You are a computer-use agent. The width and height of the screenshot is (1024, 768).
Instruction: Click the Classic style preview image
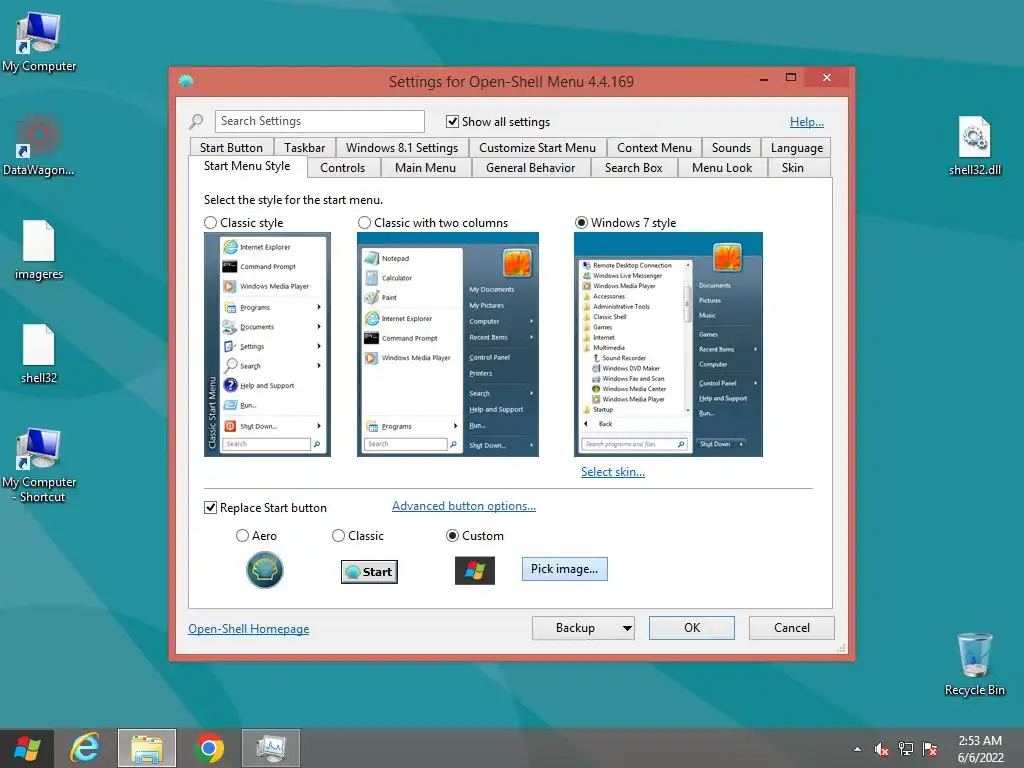click(267, 344)
